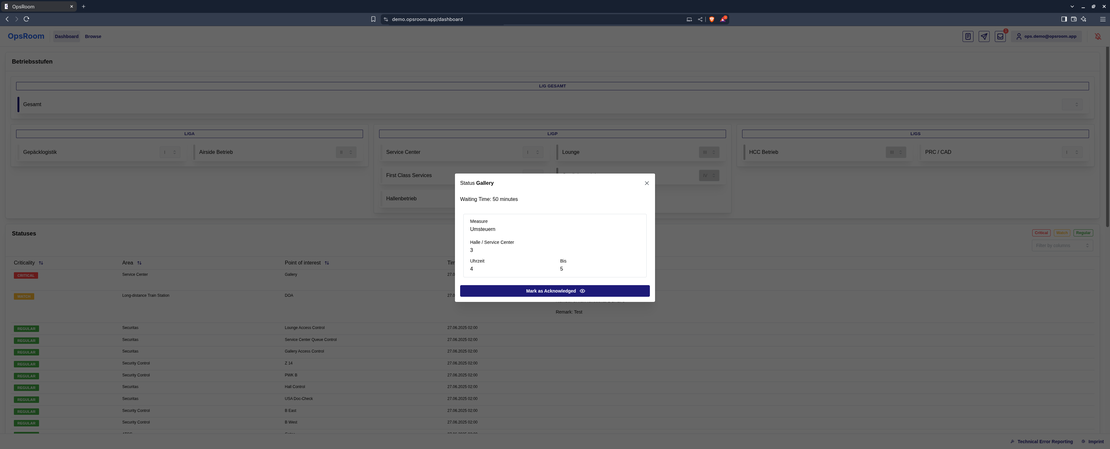Toggle the muted notification bell icon

coord(1097,36)
